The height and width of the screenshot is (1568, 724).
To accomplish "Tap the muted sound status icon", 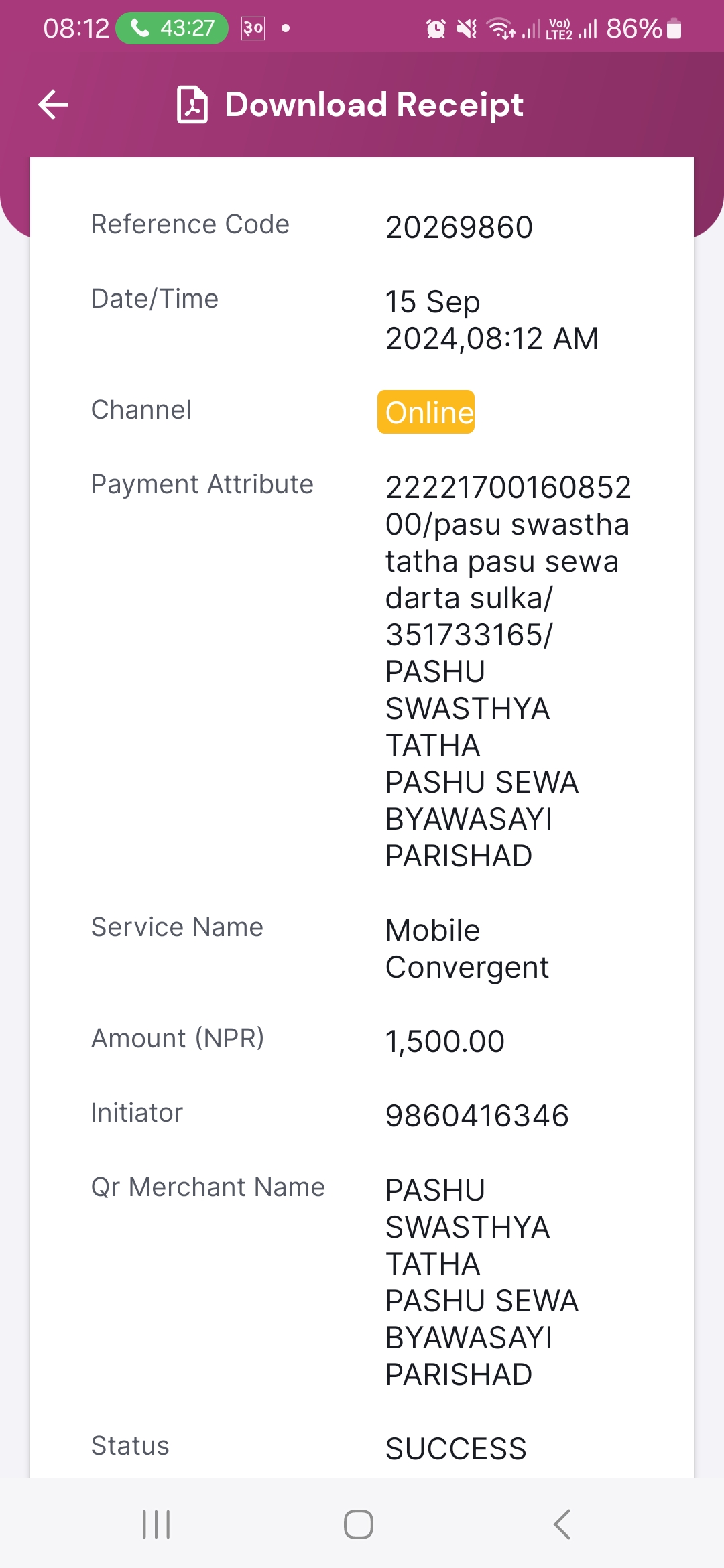I will [x=467, y=29].
